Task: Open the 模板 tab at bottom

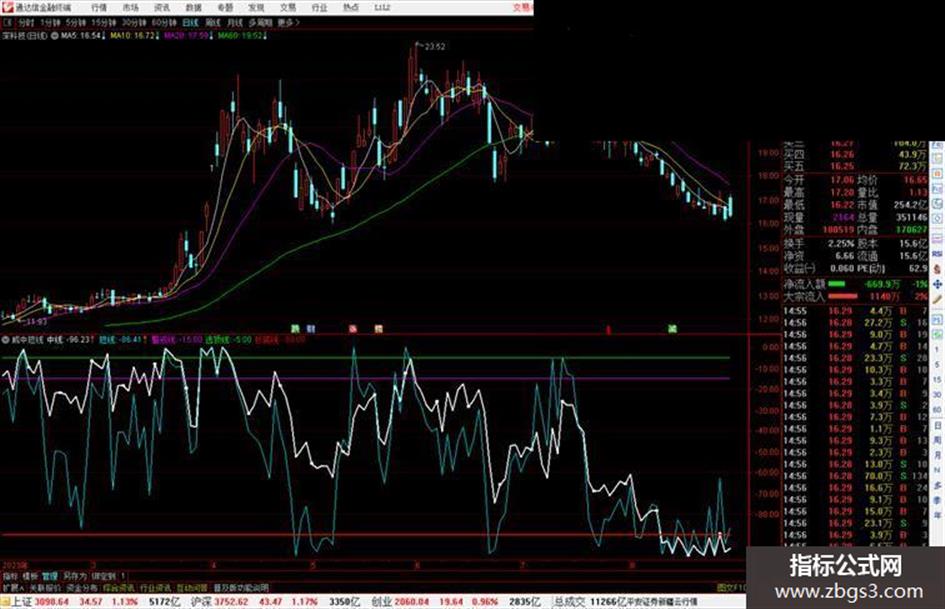Action: 30,576
